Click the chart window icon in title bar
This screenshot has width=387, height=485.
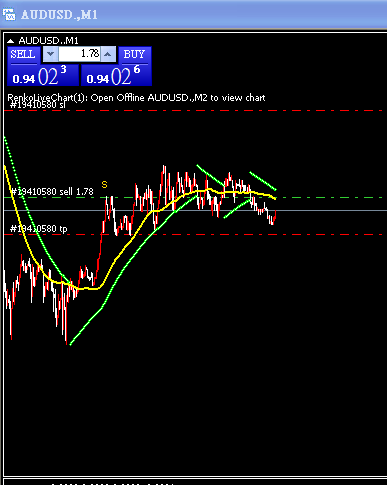click(x=9, y=15)
